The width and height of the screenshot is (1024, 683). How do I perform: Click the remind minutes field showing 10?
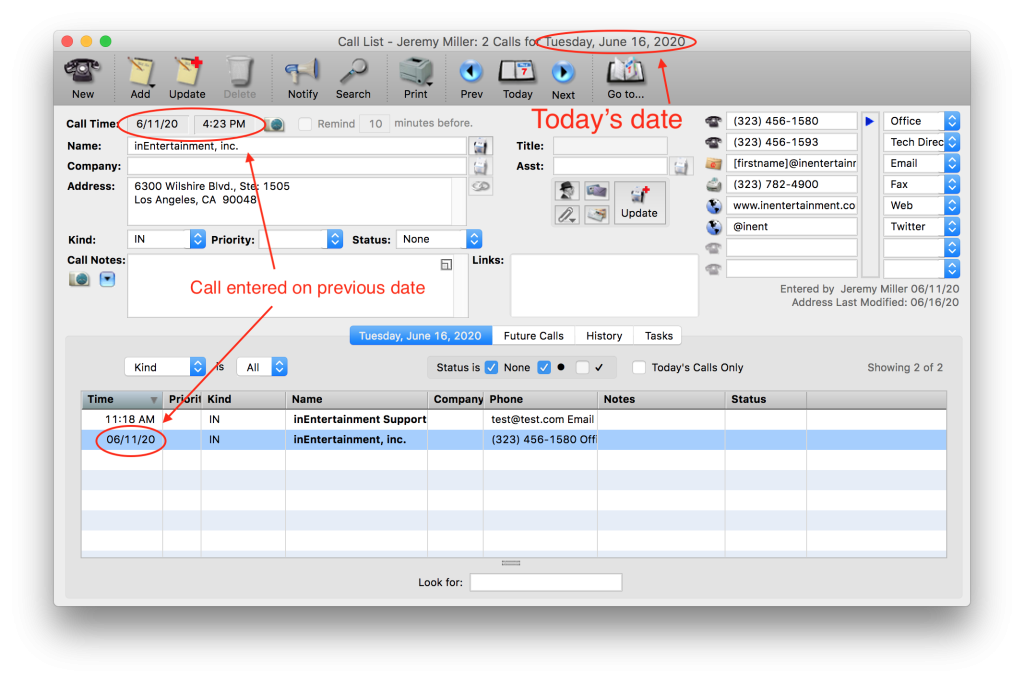375,123
